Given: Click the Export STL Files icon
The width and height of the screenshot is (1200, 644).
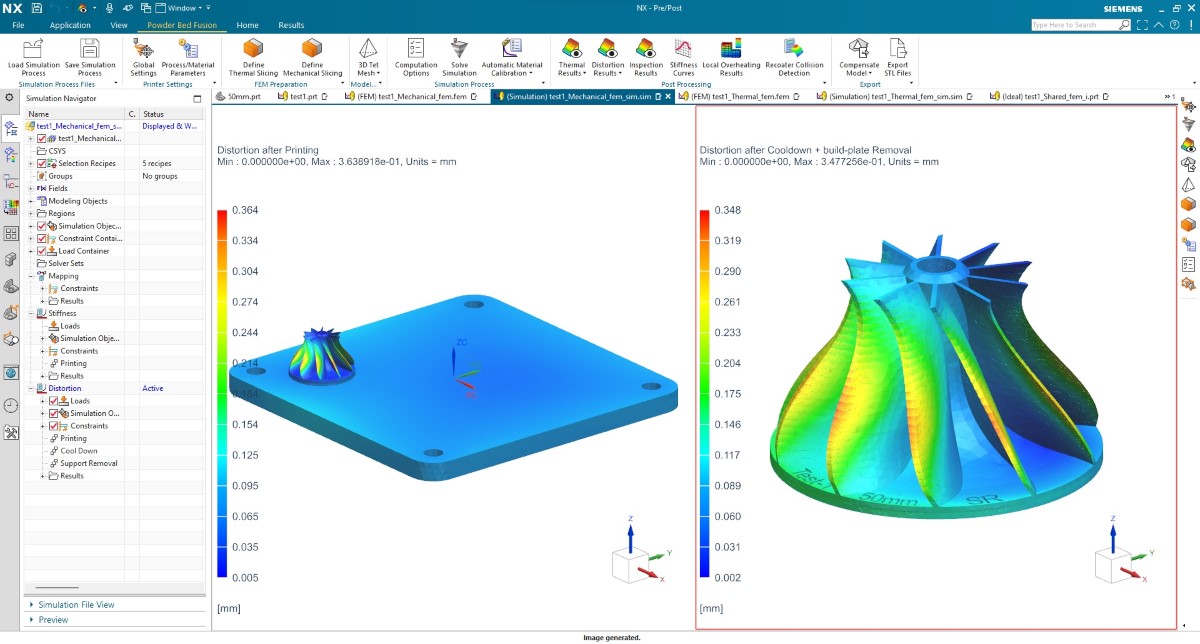Looking at the screenshot, I should tap(897, 50).
